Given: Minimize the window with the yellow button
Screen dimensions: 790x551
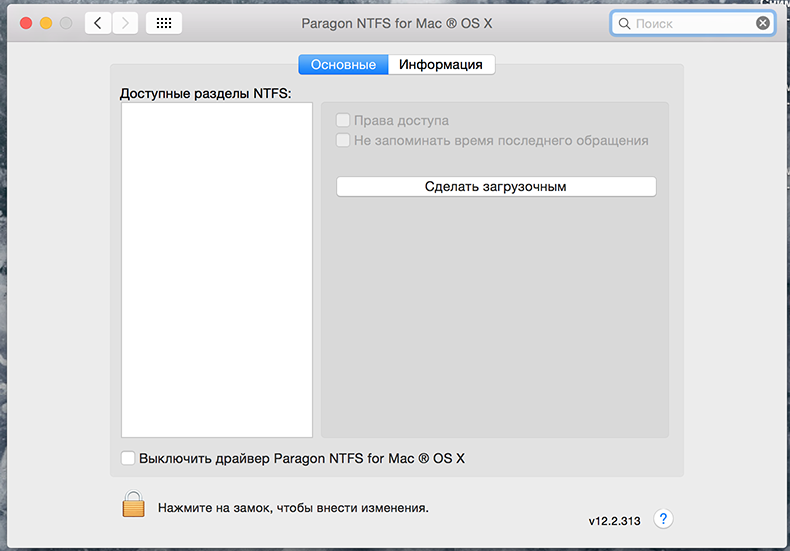Looking at the screenshot, I should [x=46, y=23].
